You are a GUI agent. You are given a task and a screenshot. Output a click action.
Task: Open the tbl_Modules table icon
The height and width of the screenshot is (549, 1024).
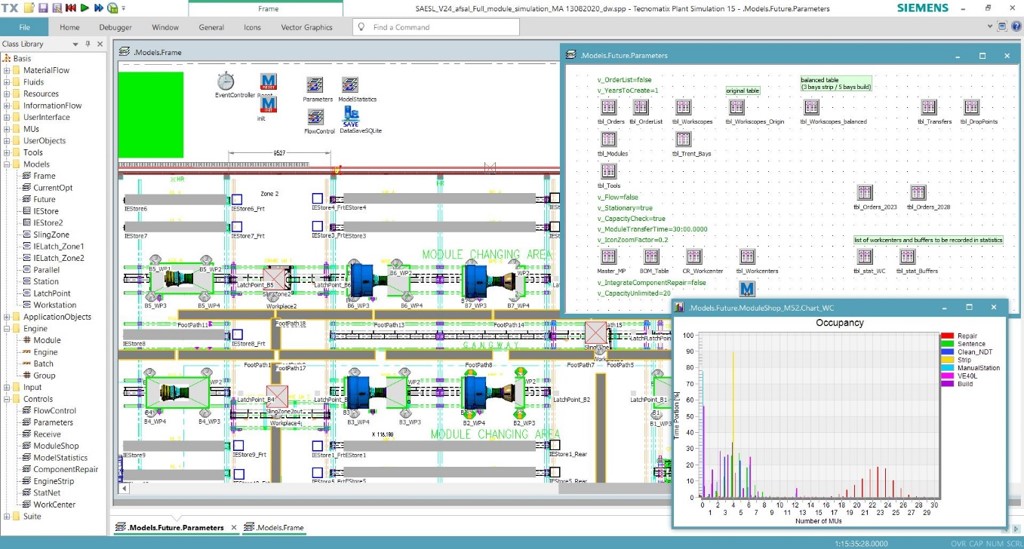tap(609, 139)
